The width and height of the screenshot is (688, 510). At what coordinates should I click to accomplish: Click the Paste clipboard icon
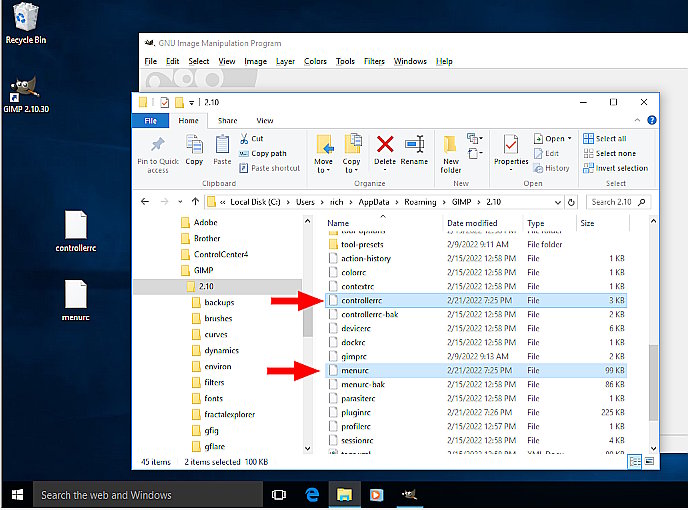(x=222, y=145)
